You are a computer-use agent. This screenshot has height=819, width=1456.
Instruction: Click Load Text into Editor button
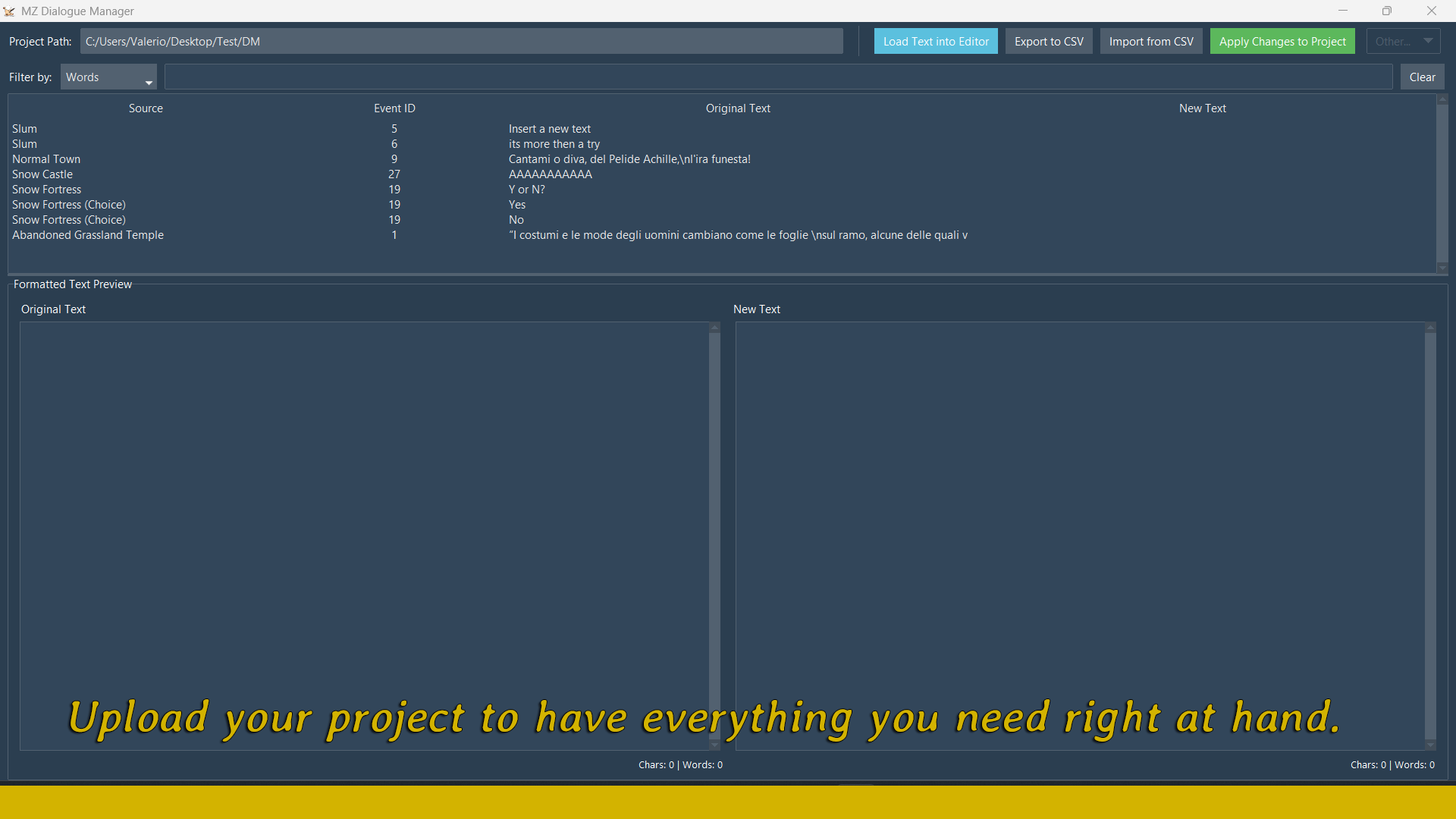click(935, 42)
